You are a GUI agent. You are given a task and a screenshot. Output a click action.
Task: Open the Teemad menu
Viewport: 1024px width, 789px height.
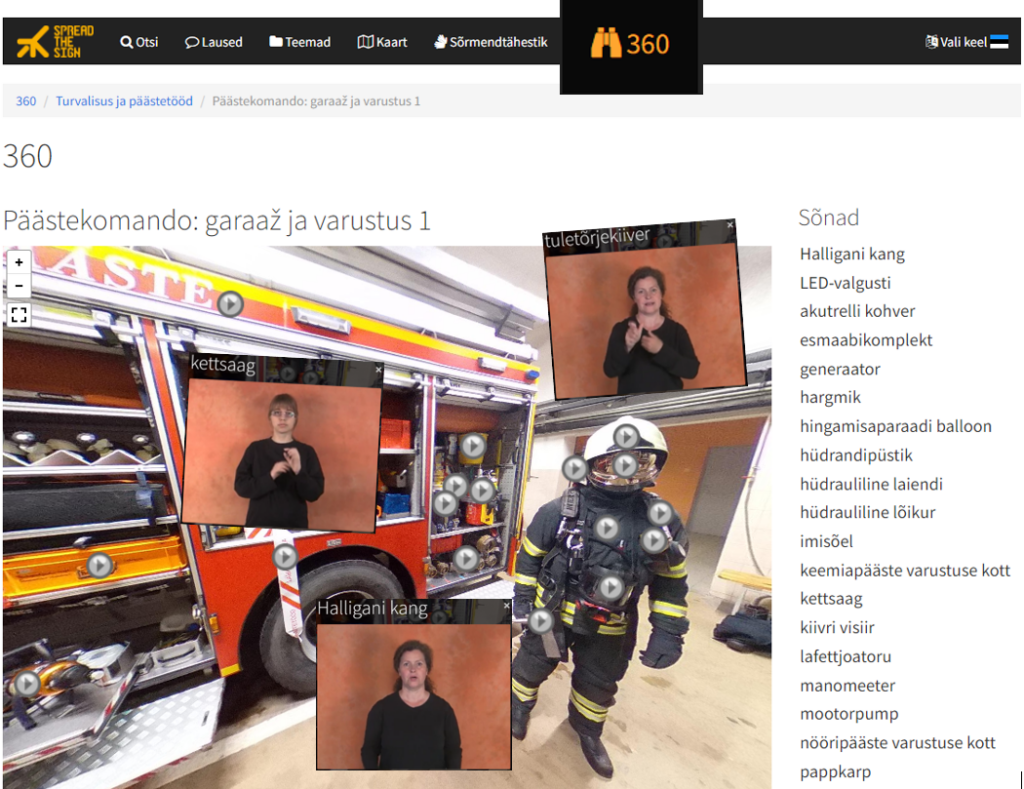[x=299, y=42]
